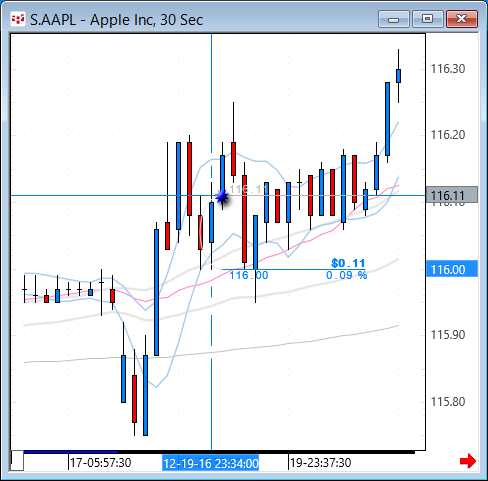This screenshot has width=488, height=481.
Task: Maximize the S.AAPL chart window
Action: click(428, 19)
